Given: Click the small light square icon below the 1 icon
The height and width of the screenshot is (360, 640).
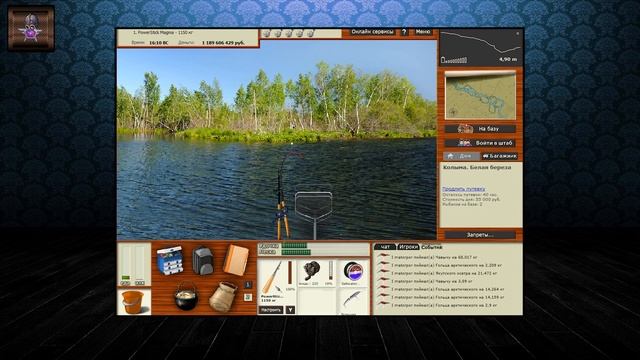Looking at the screenshot, I should pyautogui.click(x=248, y=298).
